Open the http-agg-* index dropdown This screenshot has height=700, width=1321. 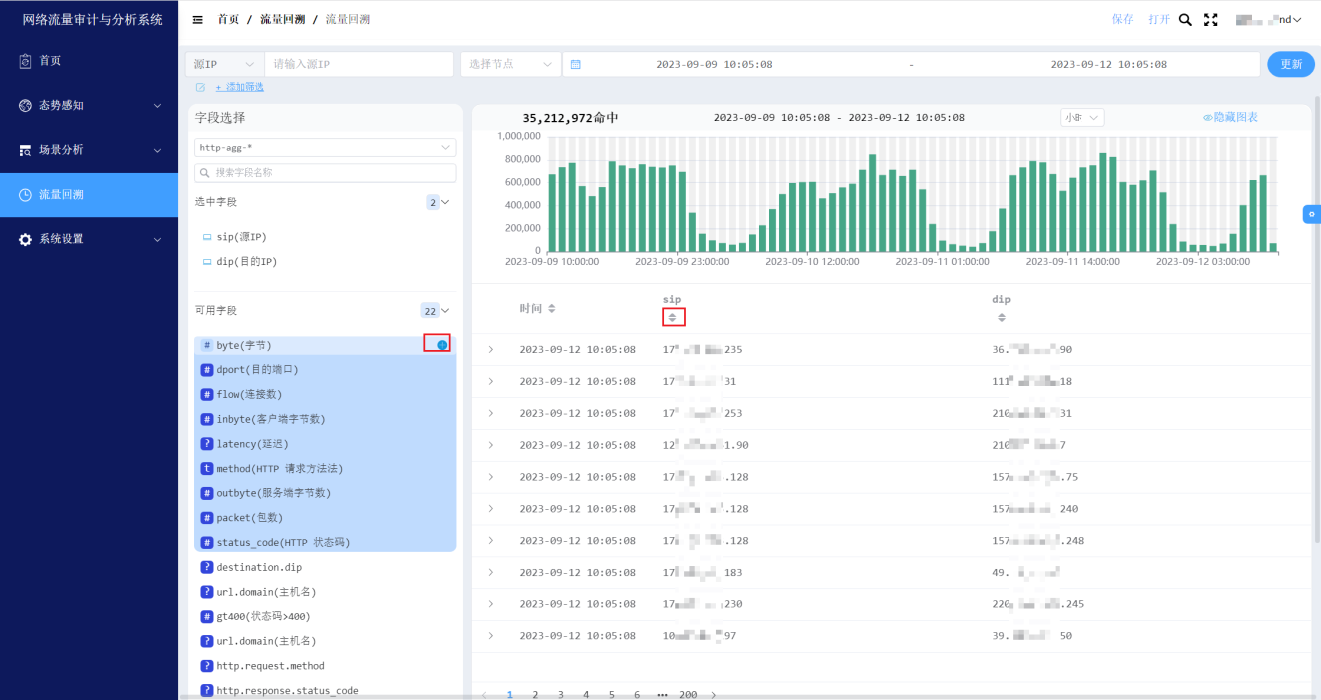[x=325, y=147]
